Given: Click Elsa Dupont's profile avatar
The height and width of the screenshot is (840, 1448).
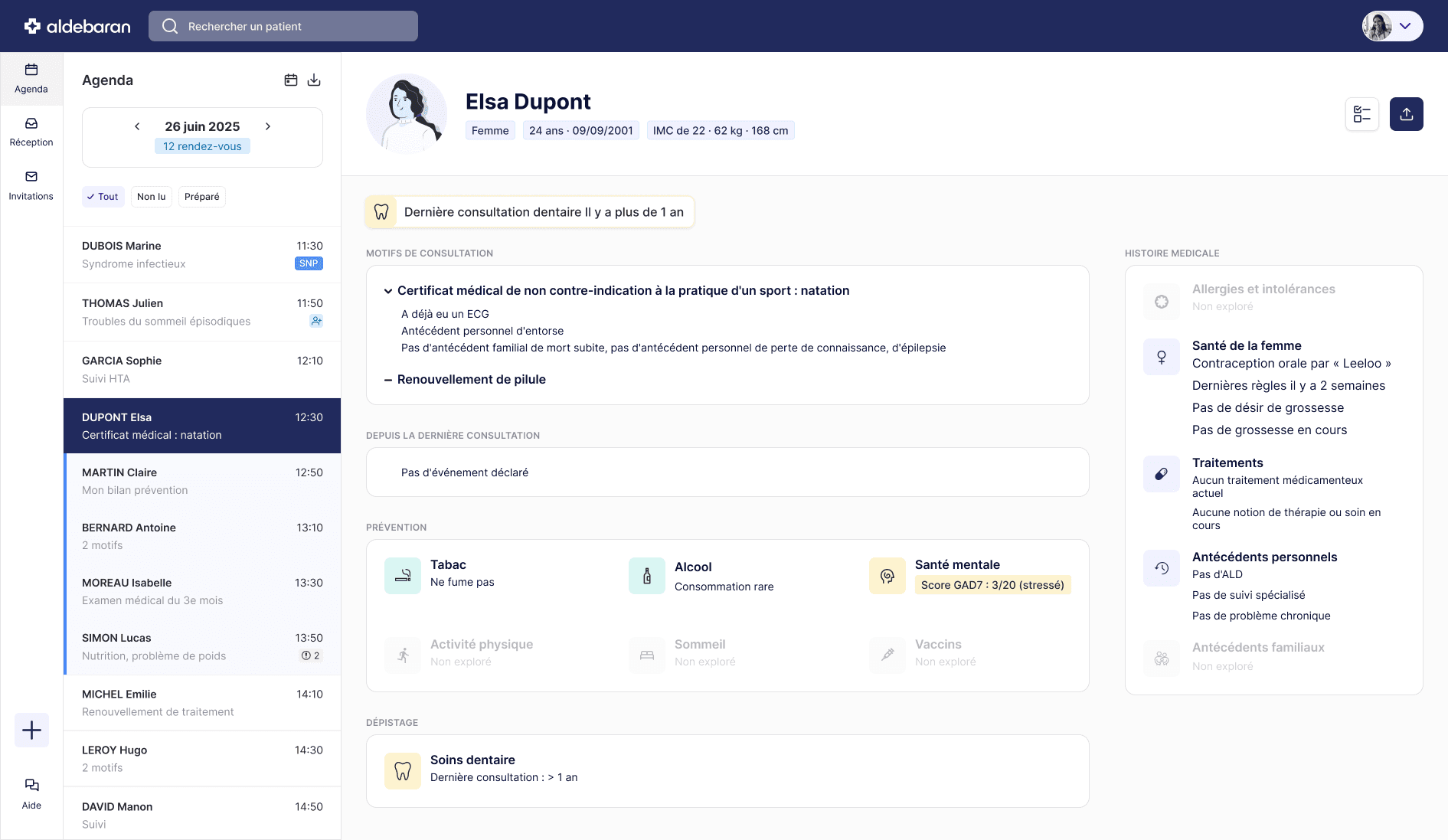Looking at the screenshot, I should (x=407, y=114).
